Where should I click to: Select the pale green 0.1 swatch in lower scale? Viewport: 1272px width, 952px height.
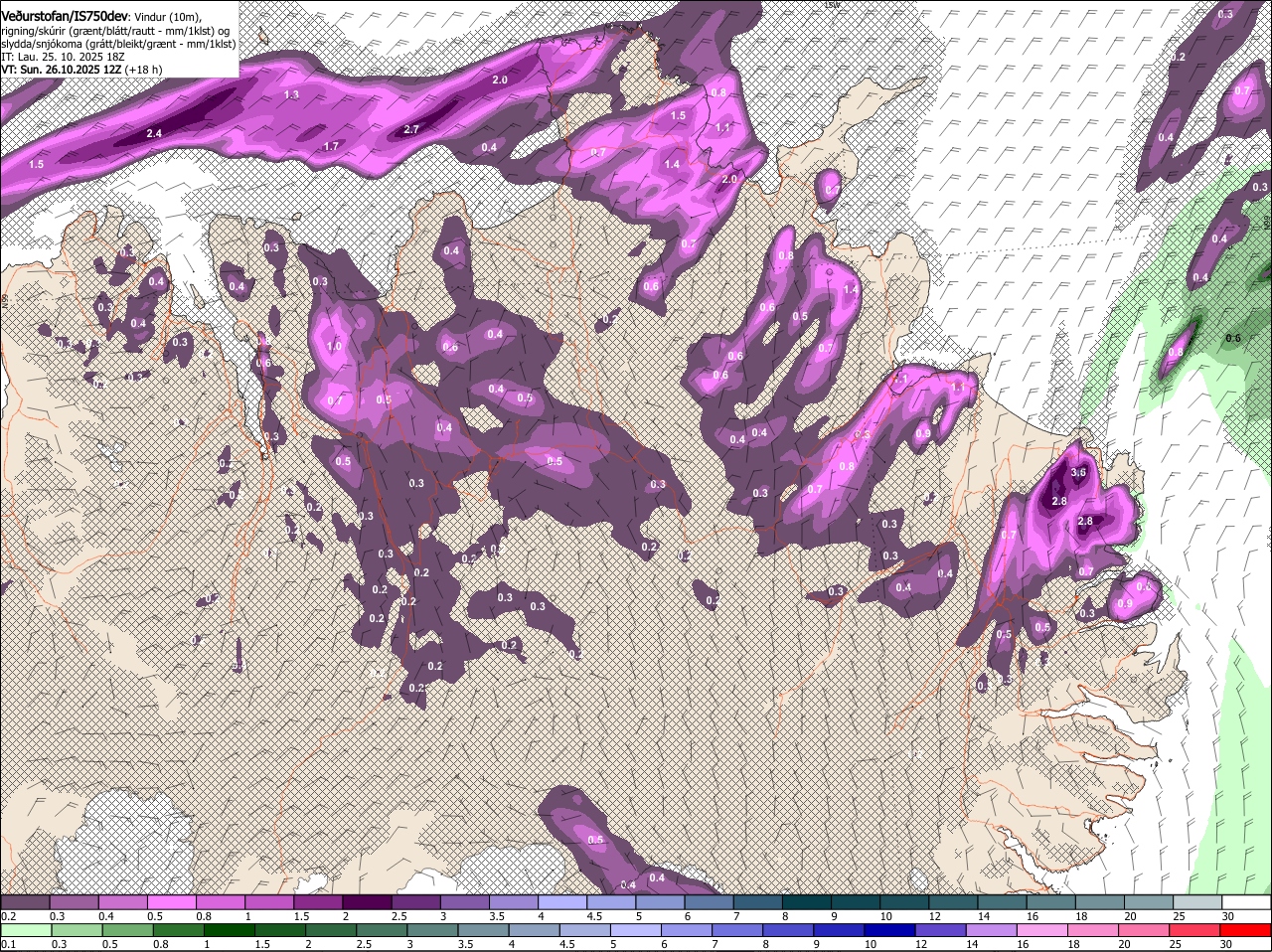(x=26, y=930)
